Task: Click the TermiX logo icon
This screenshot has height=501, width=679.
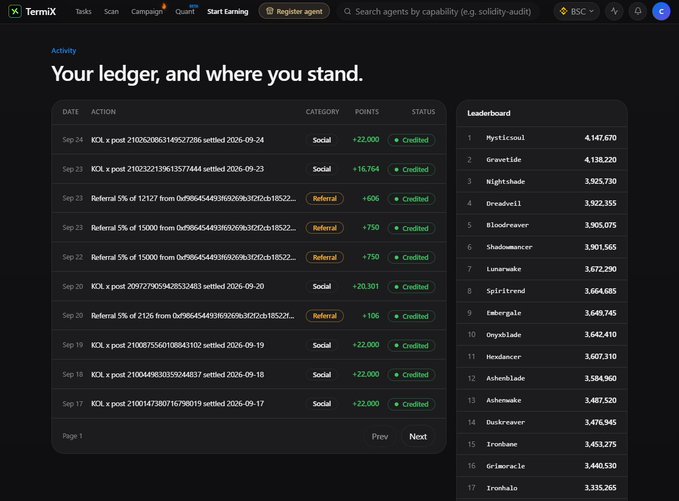Action: (15, 11)
